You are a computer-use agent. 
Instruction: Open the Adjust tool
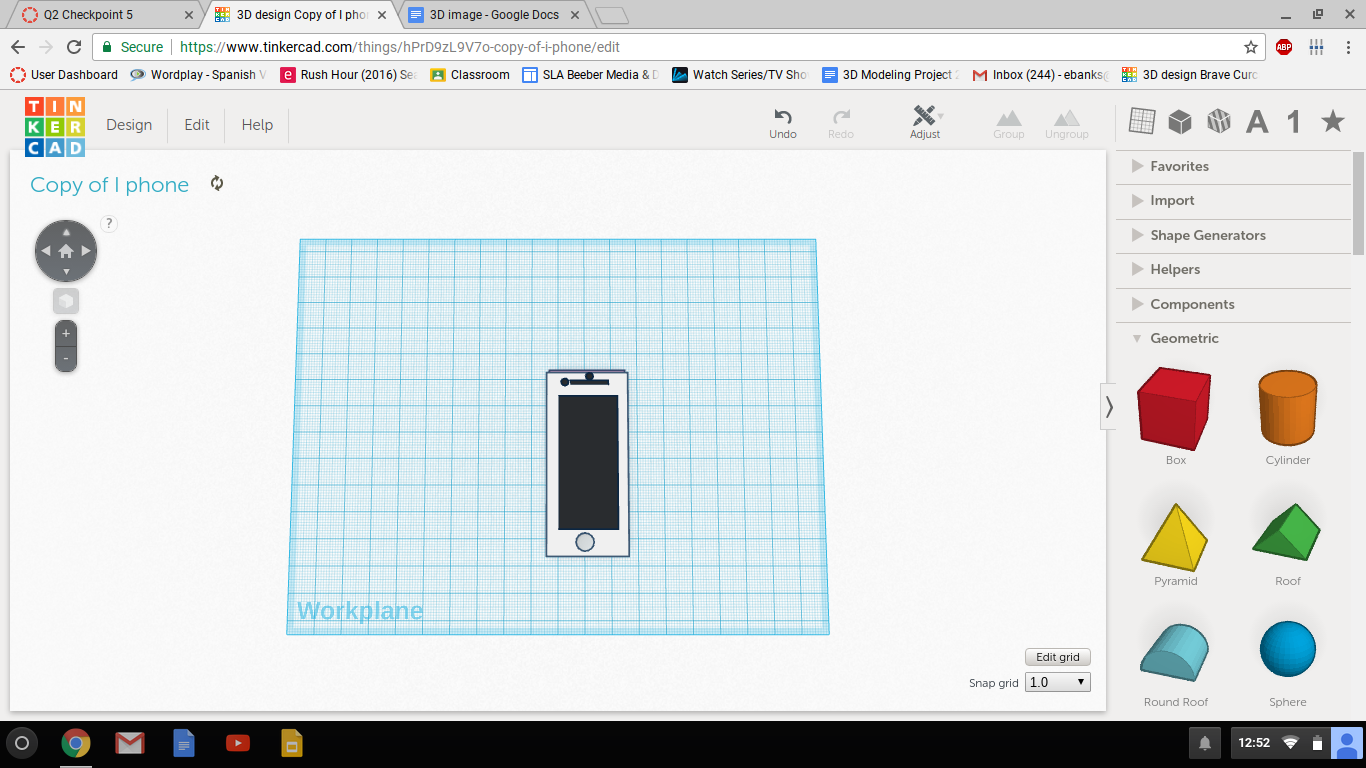pos(925,116)
